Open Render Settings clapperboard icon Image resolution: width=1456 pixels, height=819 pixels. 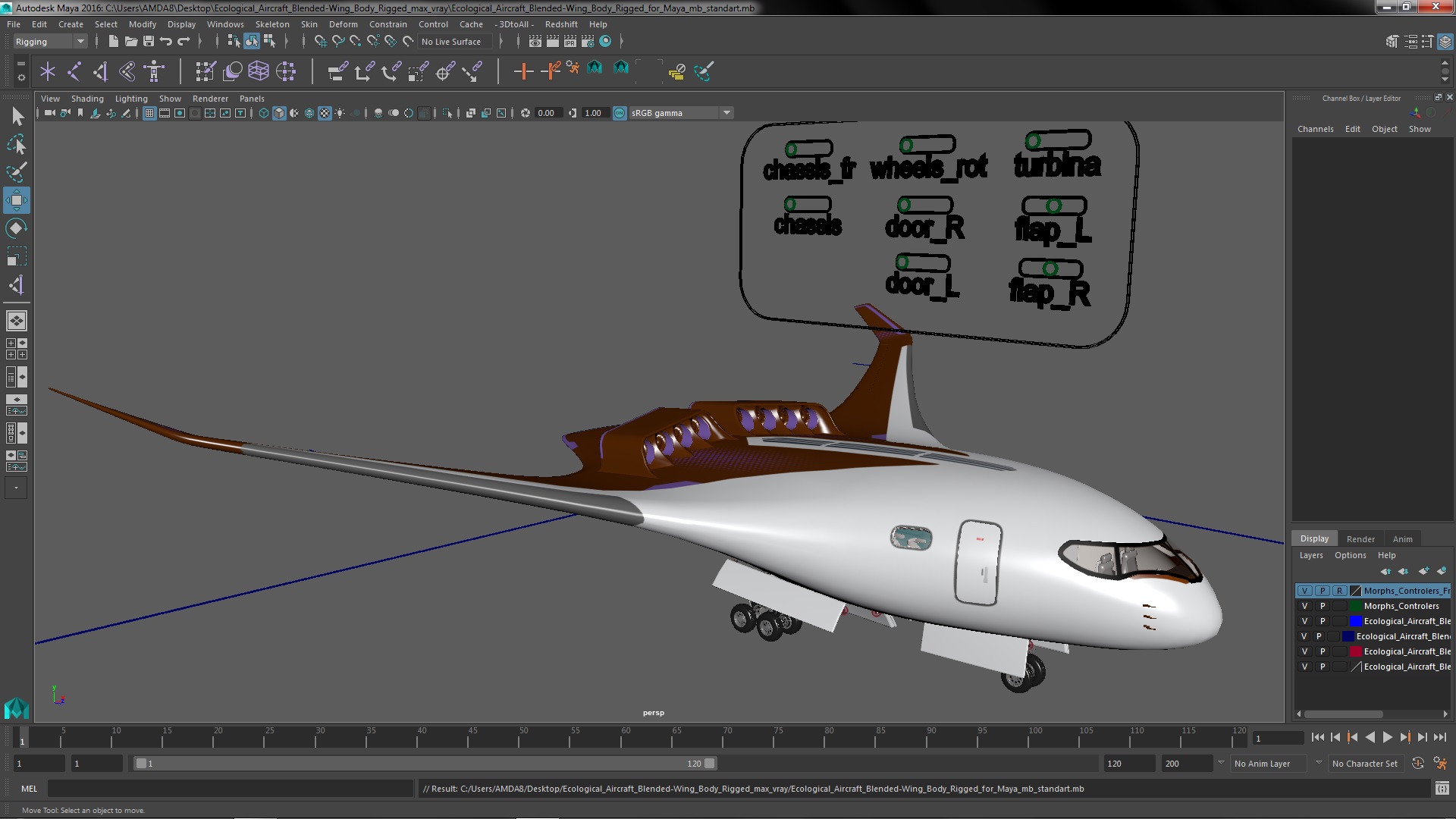click(587, 42)
